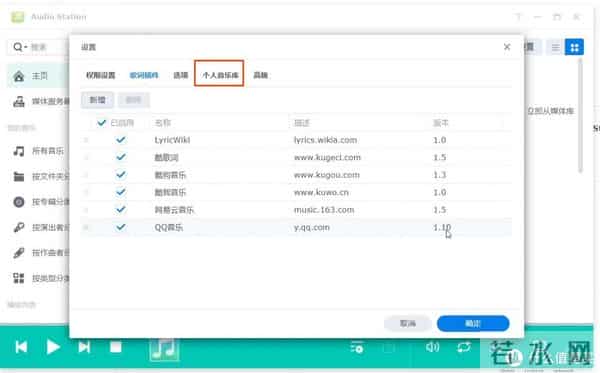Uncheck the www.kugeci.com plugin checkbox
Viewport: 600px width, 373px height.
tap(121, 157)
